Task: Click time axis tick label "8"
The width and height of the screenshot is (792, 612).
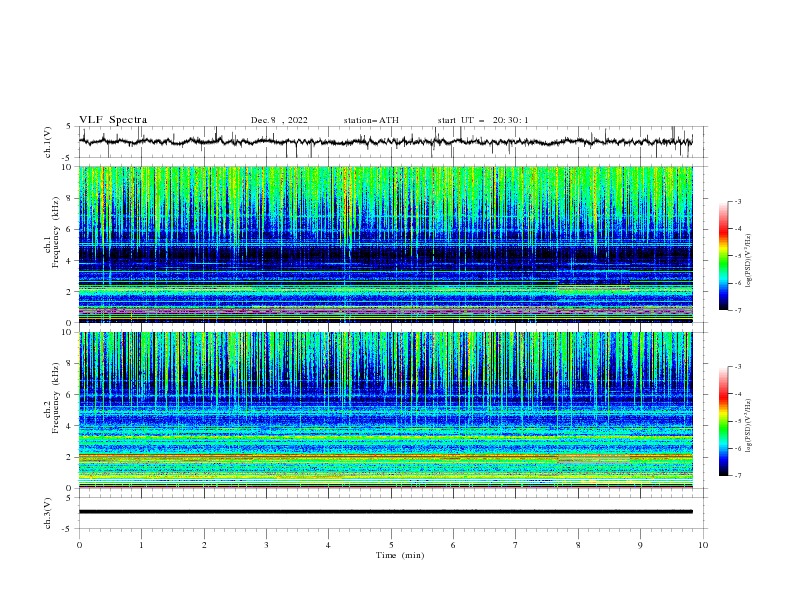Action: 578,545
